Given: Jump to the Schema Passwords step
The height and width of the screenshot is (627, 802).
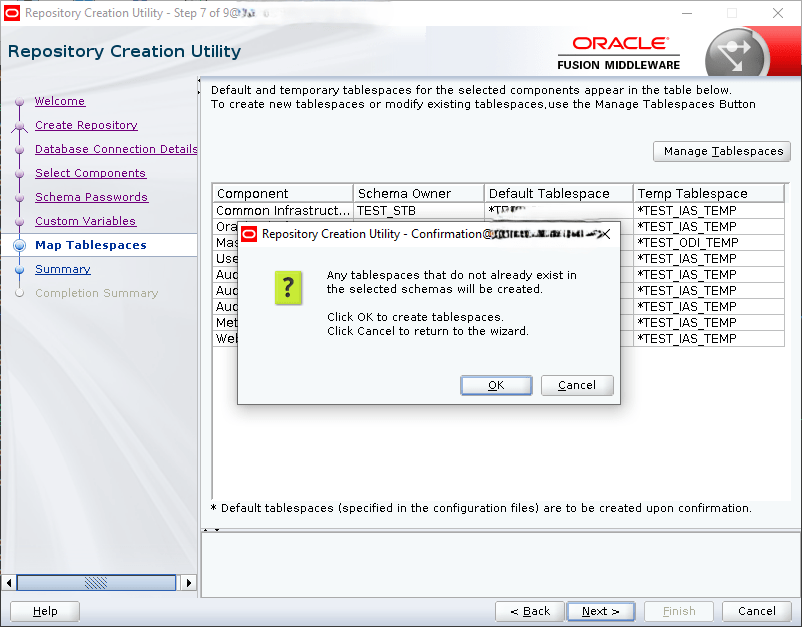Looking at the screenshot, I should [x=91, y=197].
